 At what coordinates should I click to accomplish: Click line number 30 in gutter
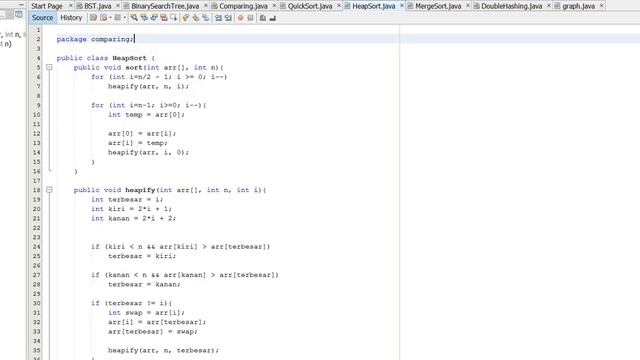[x=37, y=303]
